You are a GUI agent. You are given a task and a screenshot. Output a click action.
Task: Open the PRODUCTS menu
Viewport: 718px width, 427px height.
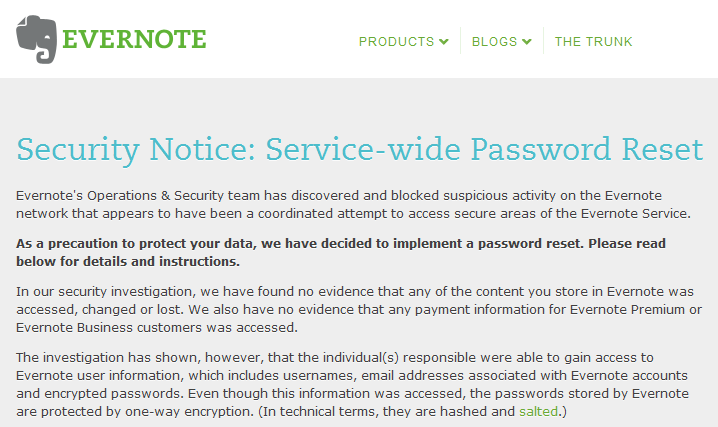click(x=397, y=42)
